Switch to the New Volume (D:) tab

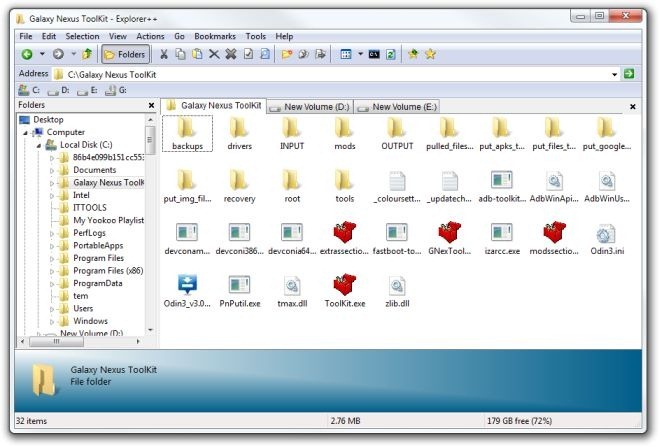pos(310,107)
